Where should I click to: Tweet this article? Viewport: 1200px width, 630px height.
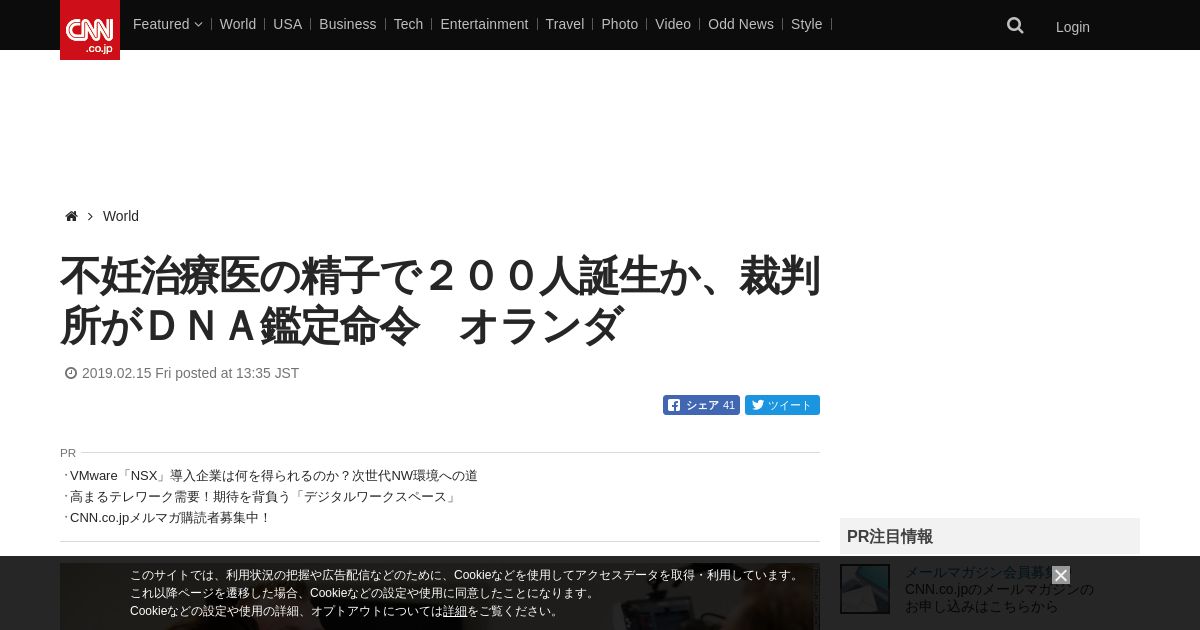782,405
